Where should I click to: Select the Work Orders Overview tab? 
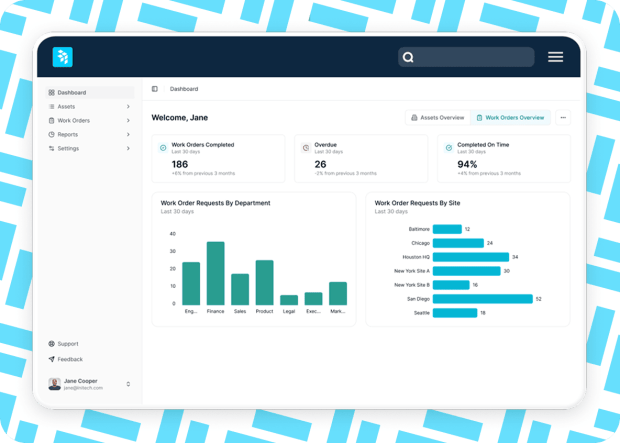[x=510, y=117]
